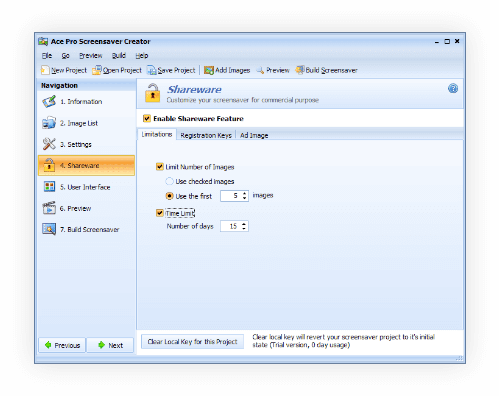Open the help icon in Shareware header
This screenshot has height=396, width=499.
point(453,89)
